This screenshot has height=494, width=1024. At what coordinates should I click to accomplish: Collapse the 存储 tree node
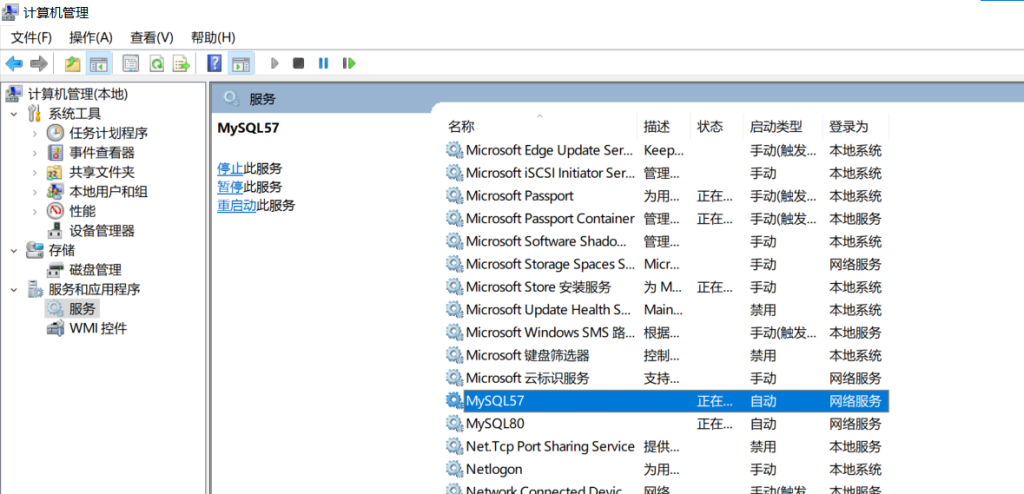pyautogui.click(x=14, y=250)
